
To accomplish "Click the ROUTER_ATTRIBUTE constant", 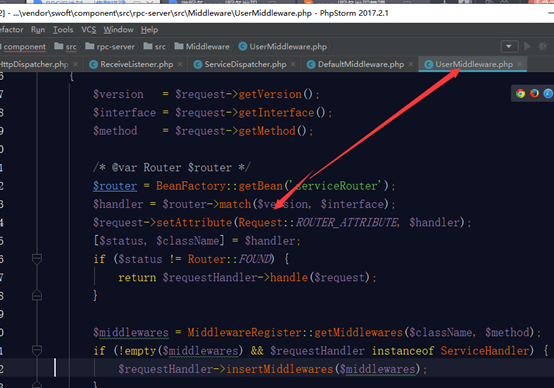I will tap(347, 223).
